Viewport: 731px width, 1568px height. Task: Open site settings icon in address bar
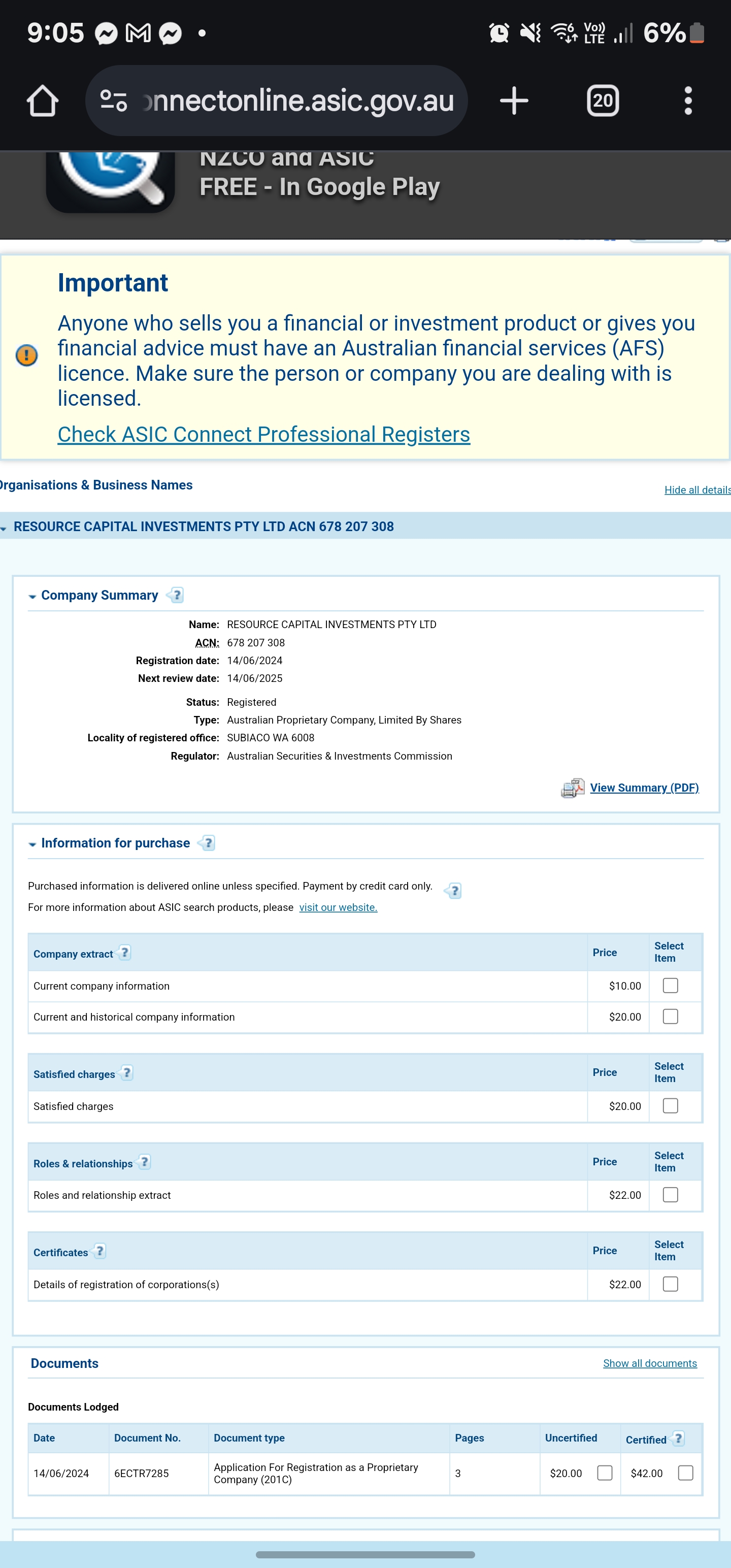(113, 101)
